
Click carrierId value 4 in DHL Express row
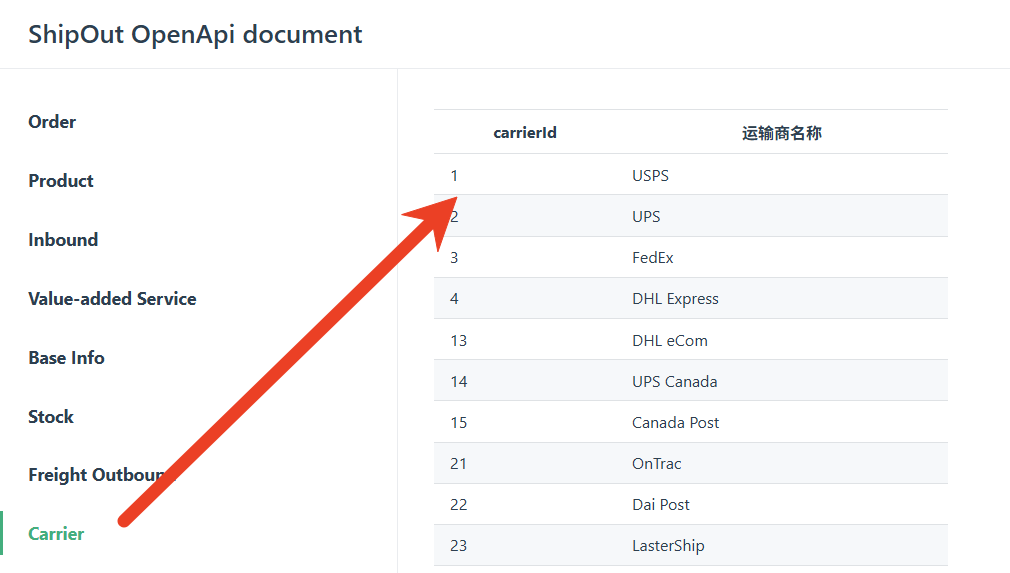[x=454, y=299]
